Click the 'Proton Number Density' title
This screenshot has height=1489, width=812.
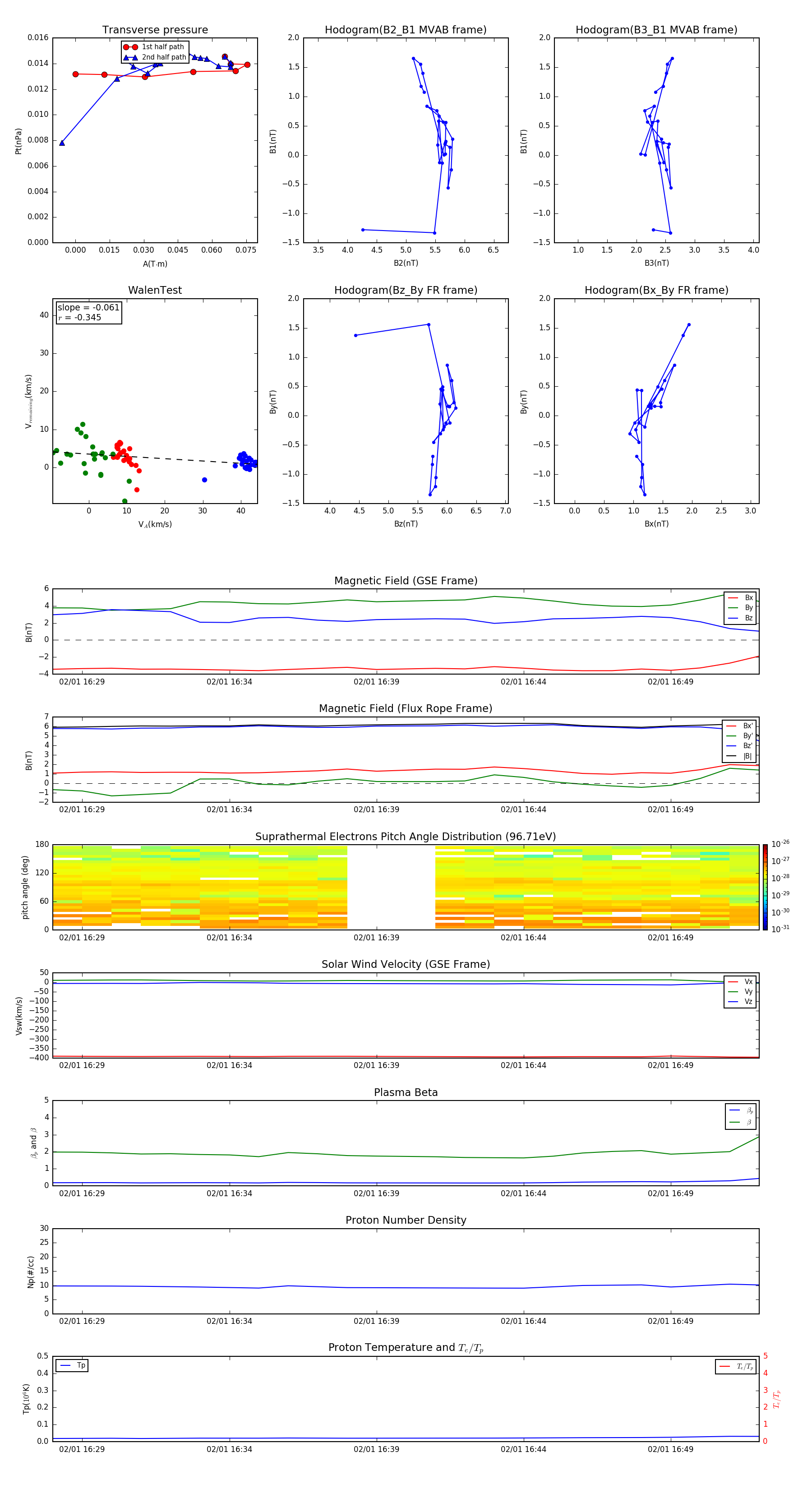(x=406, y=1220)
